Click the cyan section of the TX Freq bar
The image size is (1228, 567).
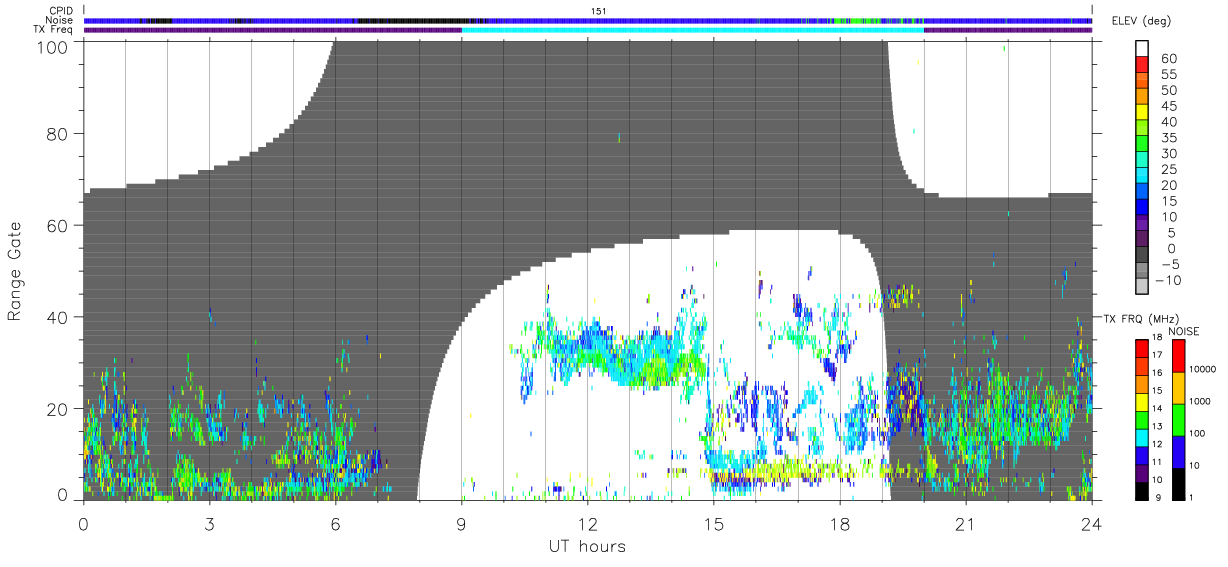point(692,29)
